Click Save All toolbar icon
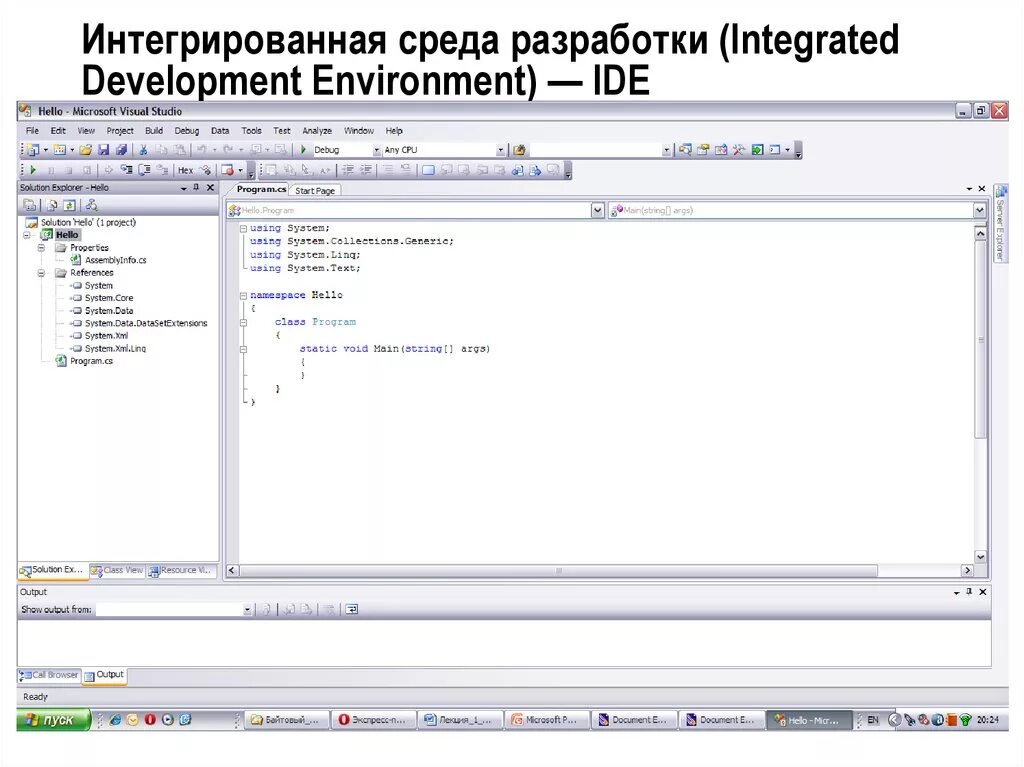 click(x=121, y=150)
